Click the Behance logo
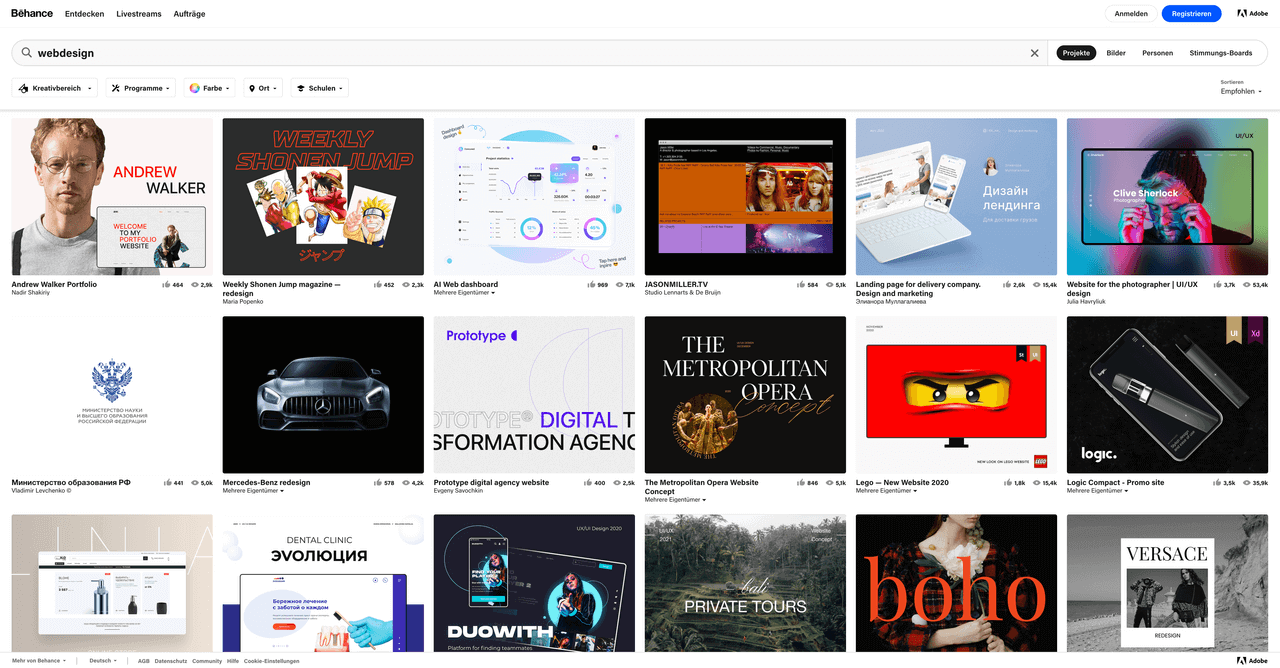1280x668 pixels. coord(32,13)
